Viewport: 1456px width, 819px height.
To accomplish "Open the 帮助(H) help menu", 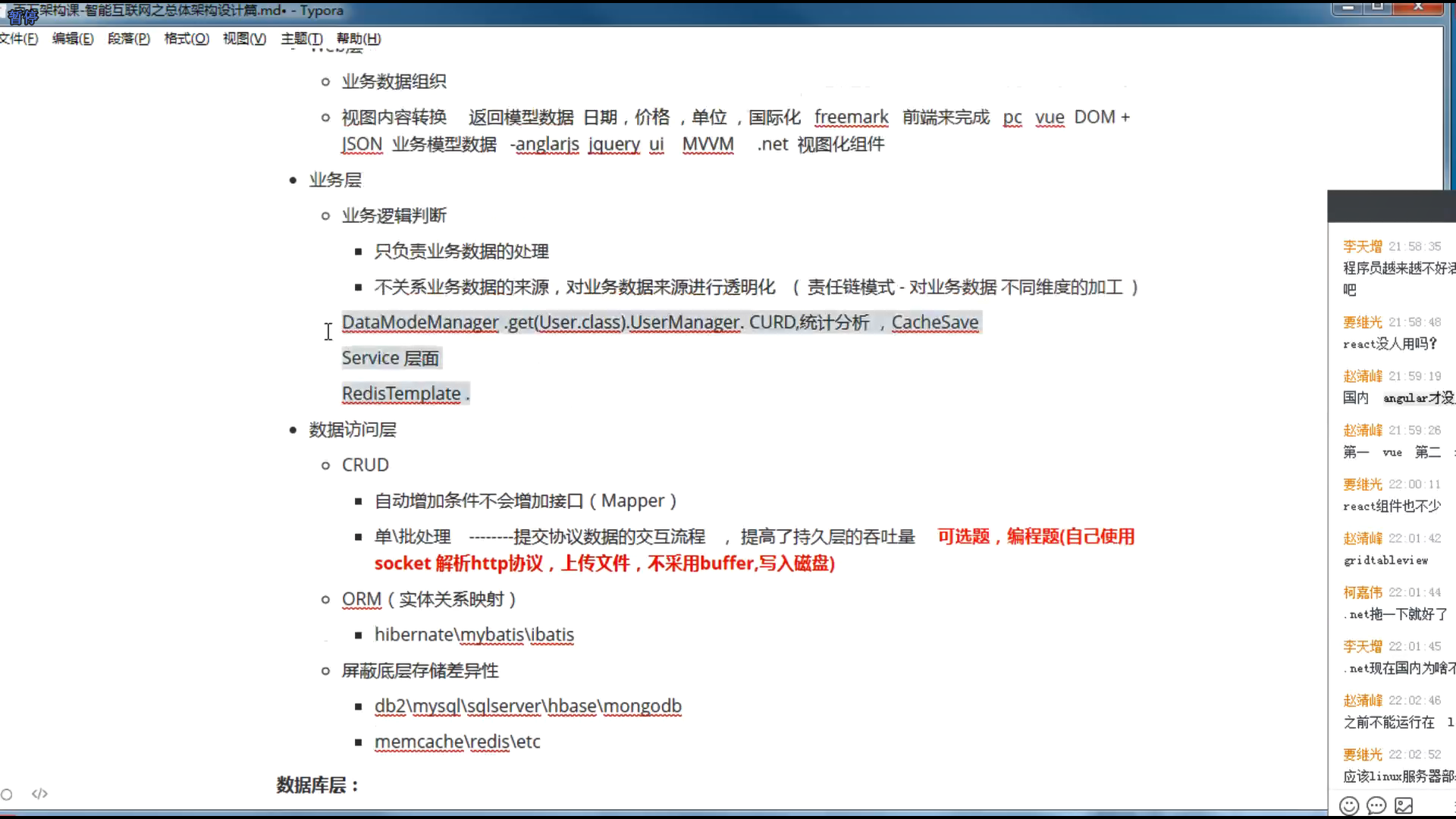I will point(359,39).
